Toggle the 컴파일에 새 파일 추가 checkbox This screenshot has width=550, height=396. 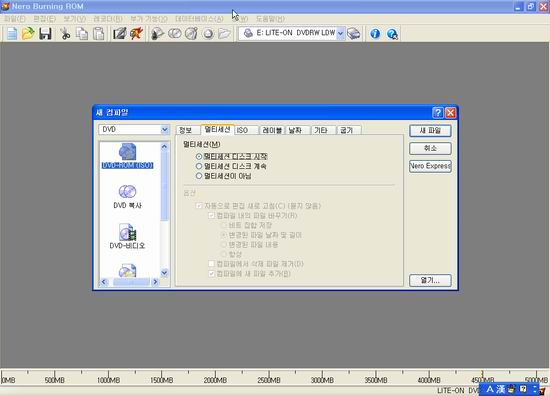point(212,274)
